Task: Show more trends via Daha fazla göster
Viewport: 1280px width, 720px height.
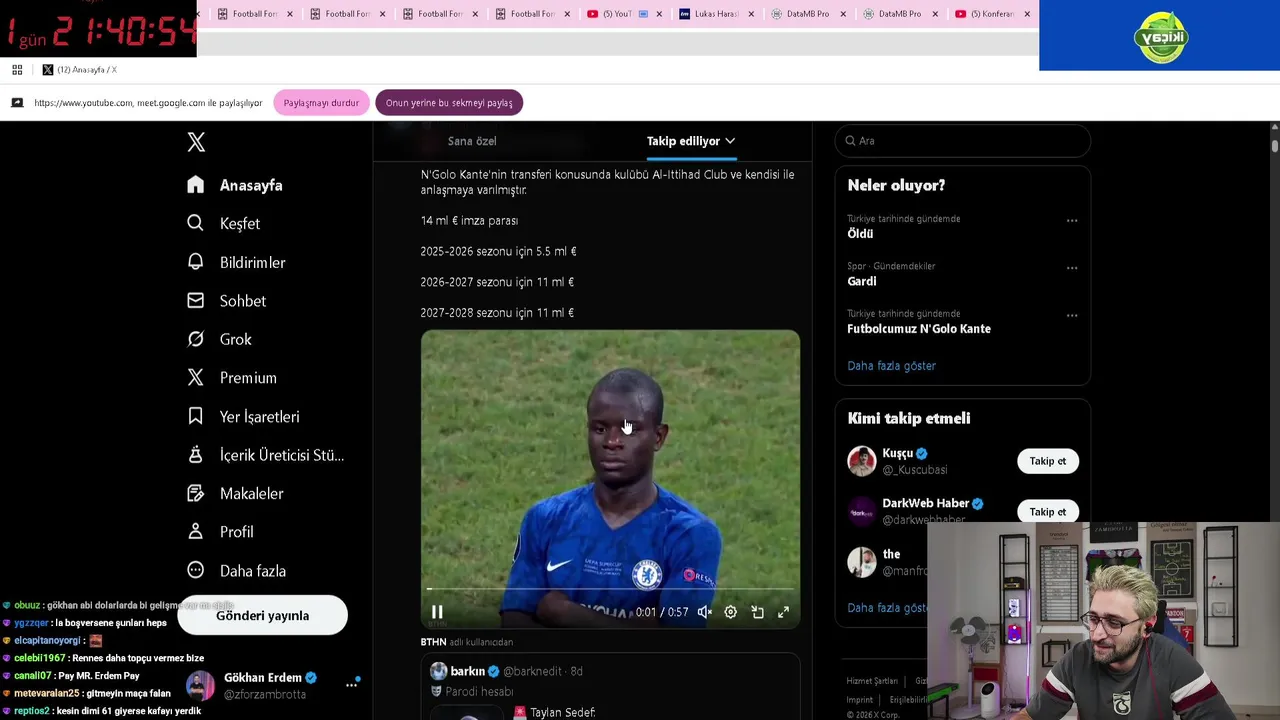Action: pyautogui.click(x=891, y=366)
